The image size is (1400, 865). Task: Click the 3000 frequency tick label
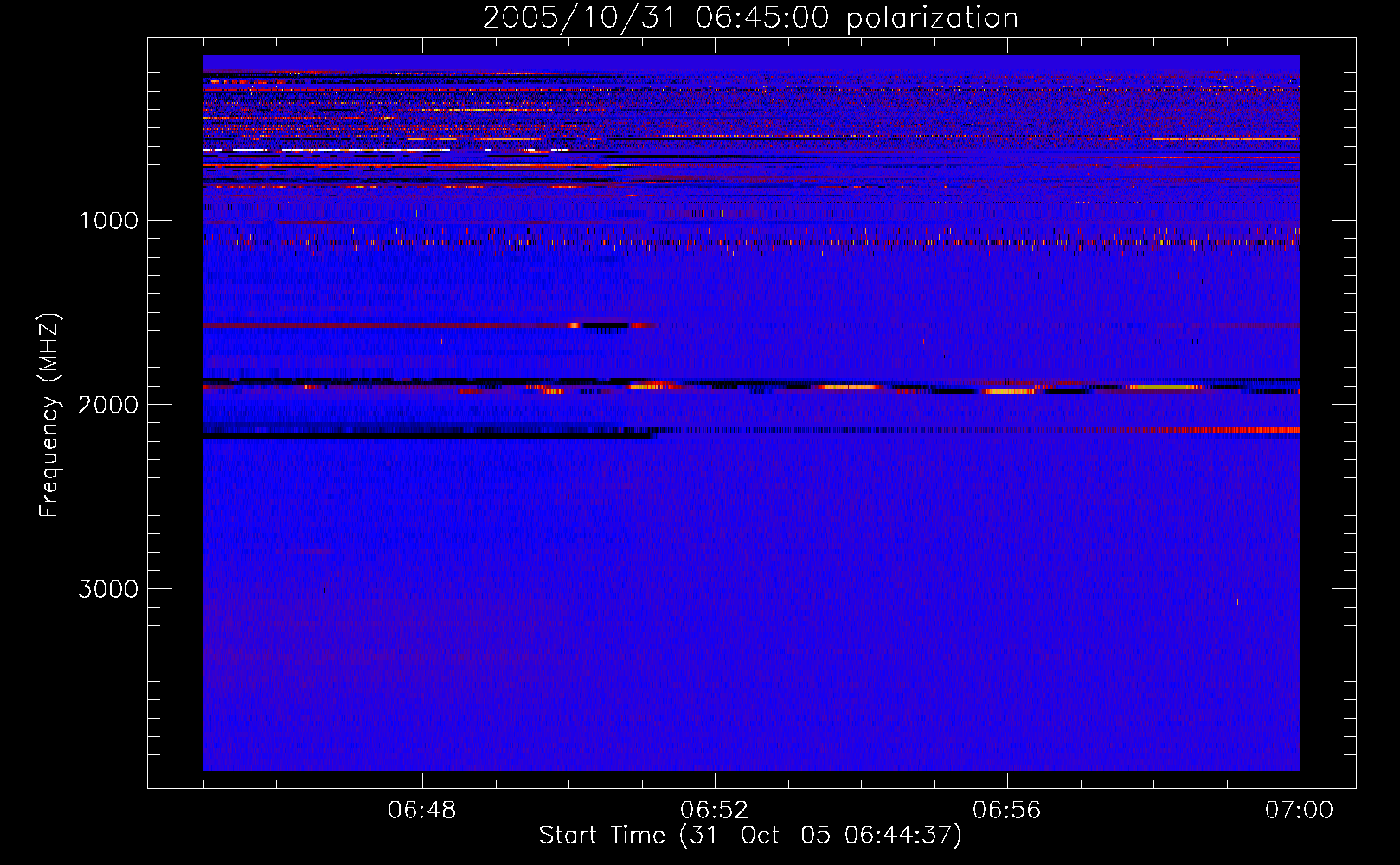108,589
